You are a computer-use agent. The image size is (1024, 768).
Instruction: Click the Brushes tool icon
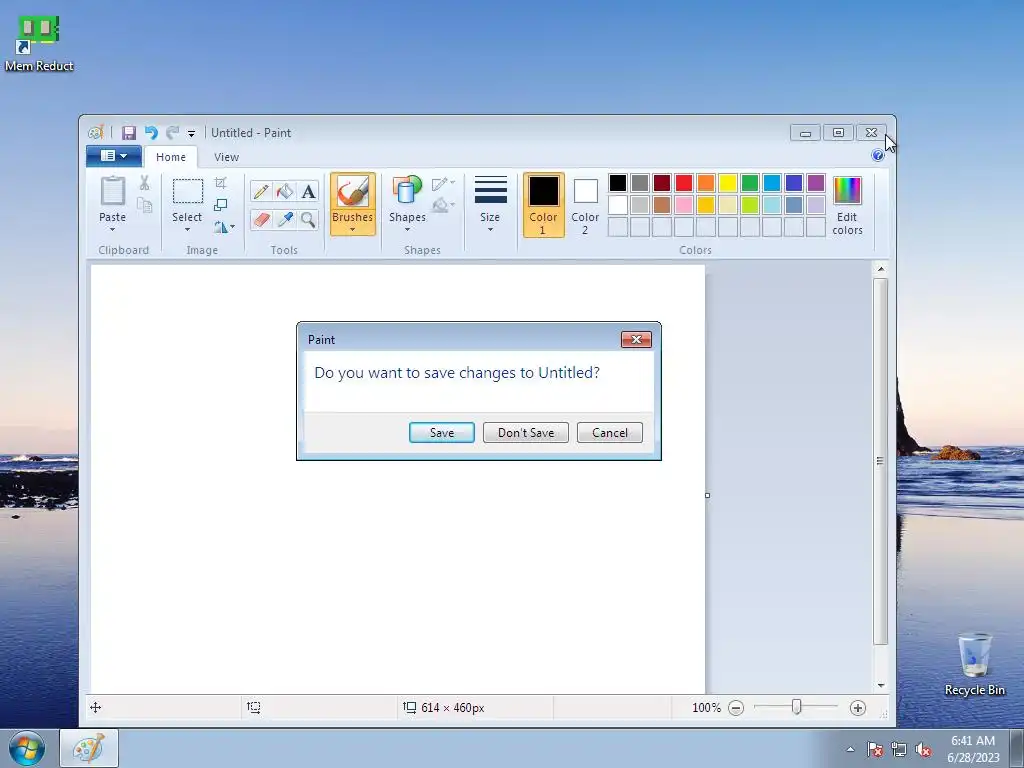coord(353,192)
